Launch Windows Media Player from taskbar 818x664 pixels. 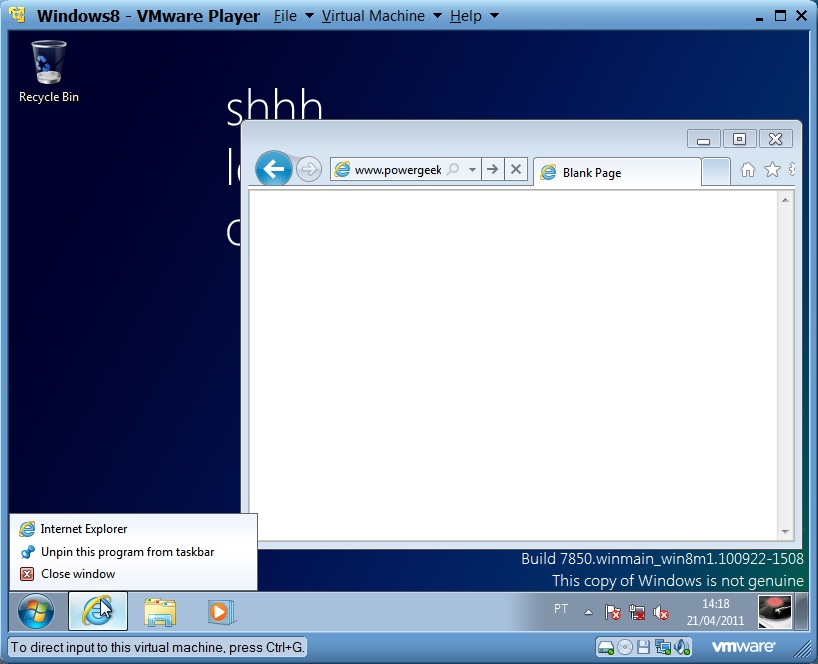coord(221,611)
